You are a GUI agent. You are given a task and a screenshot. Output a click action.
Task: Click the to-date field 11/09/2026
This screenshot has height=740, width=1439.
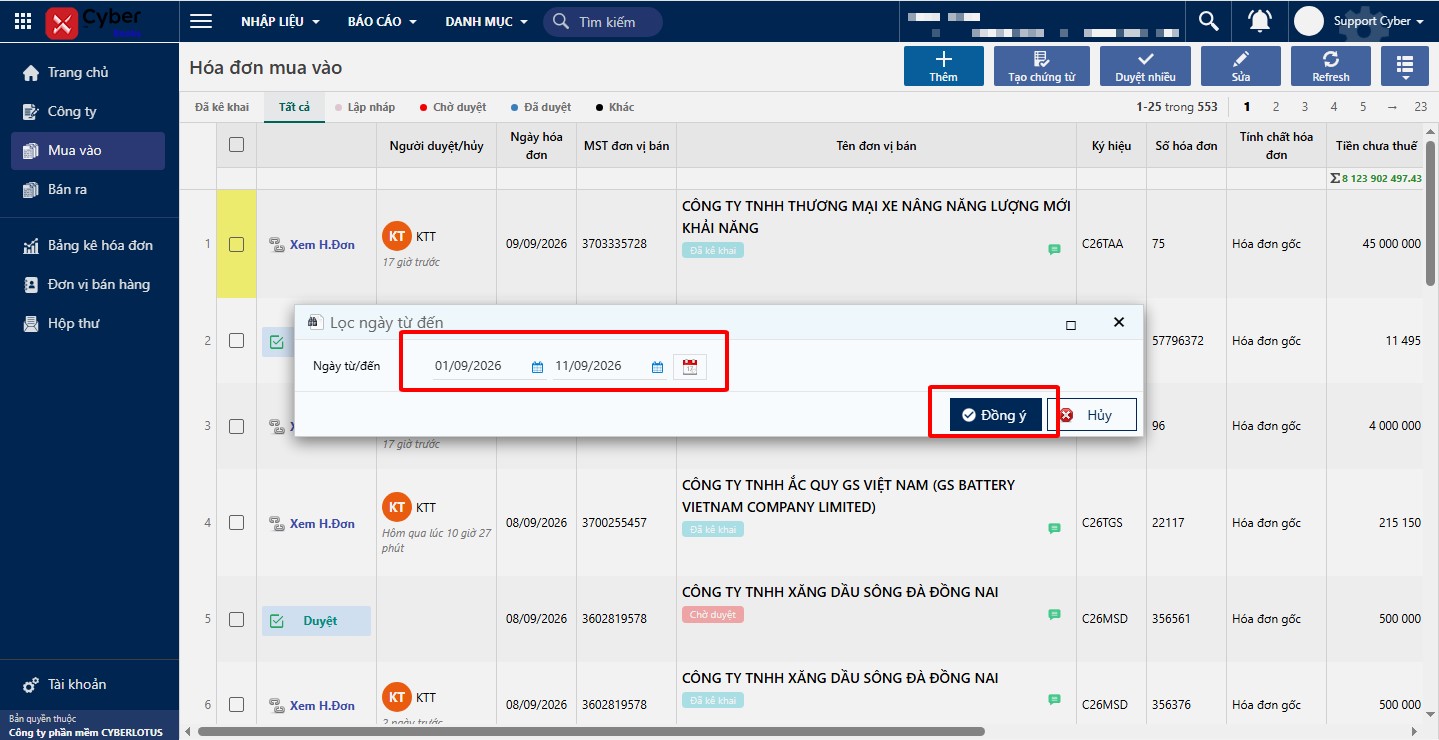click(598, 366)
